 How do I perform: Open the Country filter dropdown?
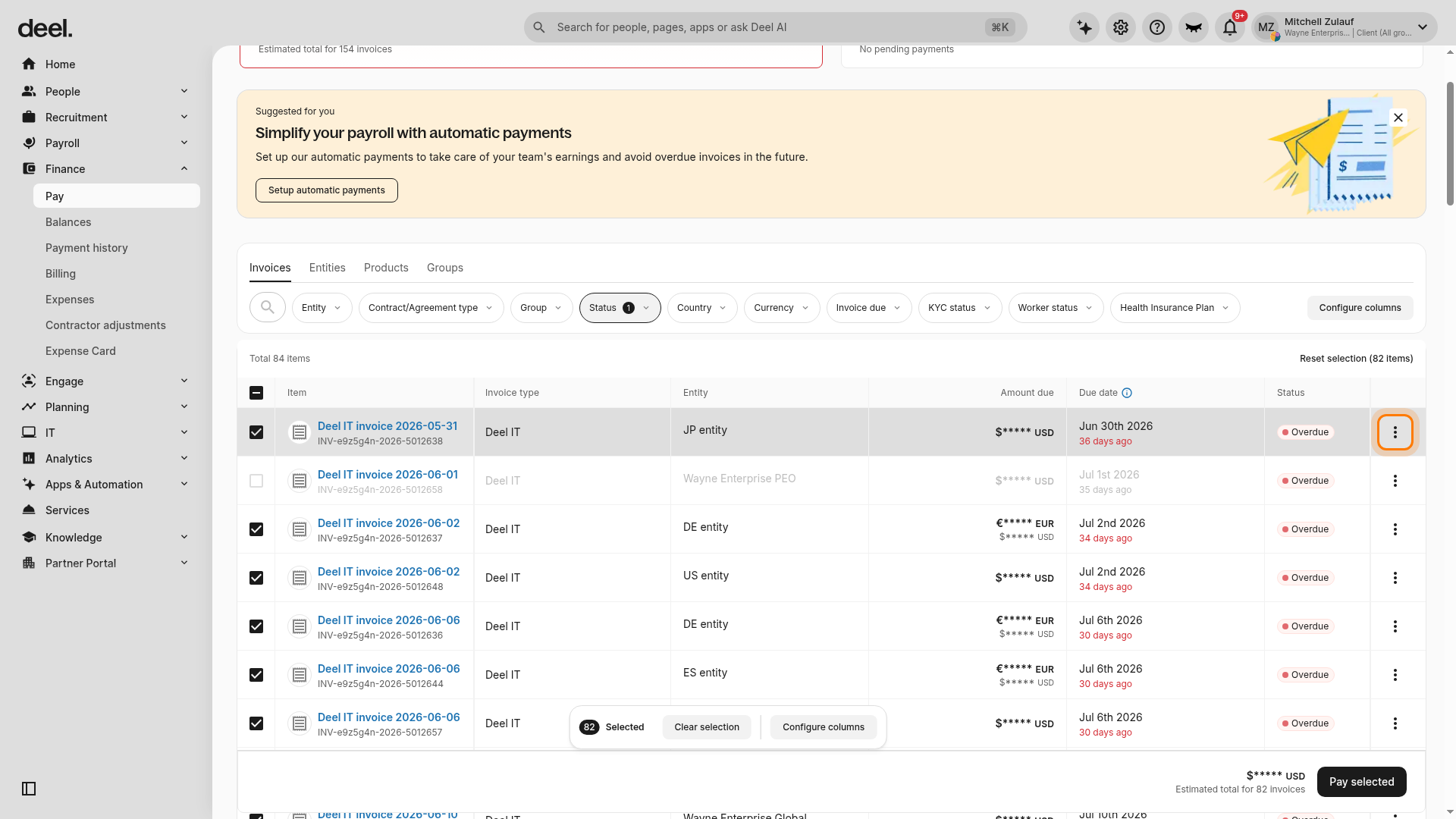702,308
